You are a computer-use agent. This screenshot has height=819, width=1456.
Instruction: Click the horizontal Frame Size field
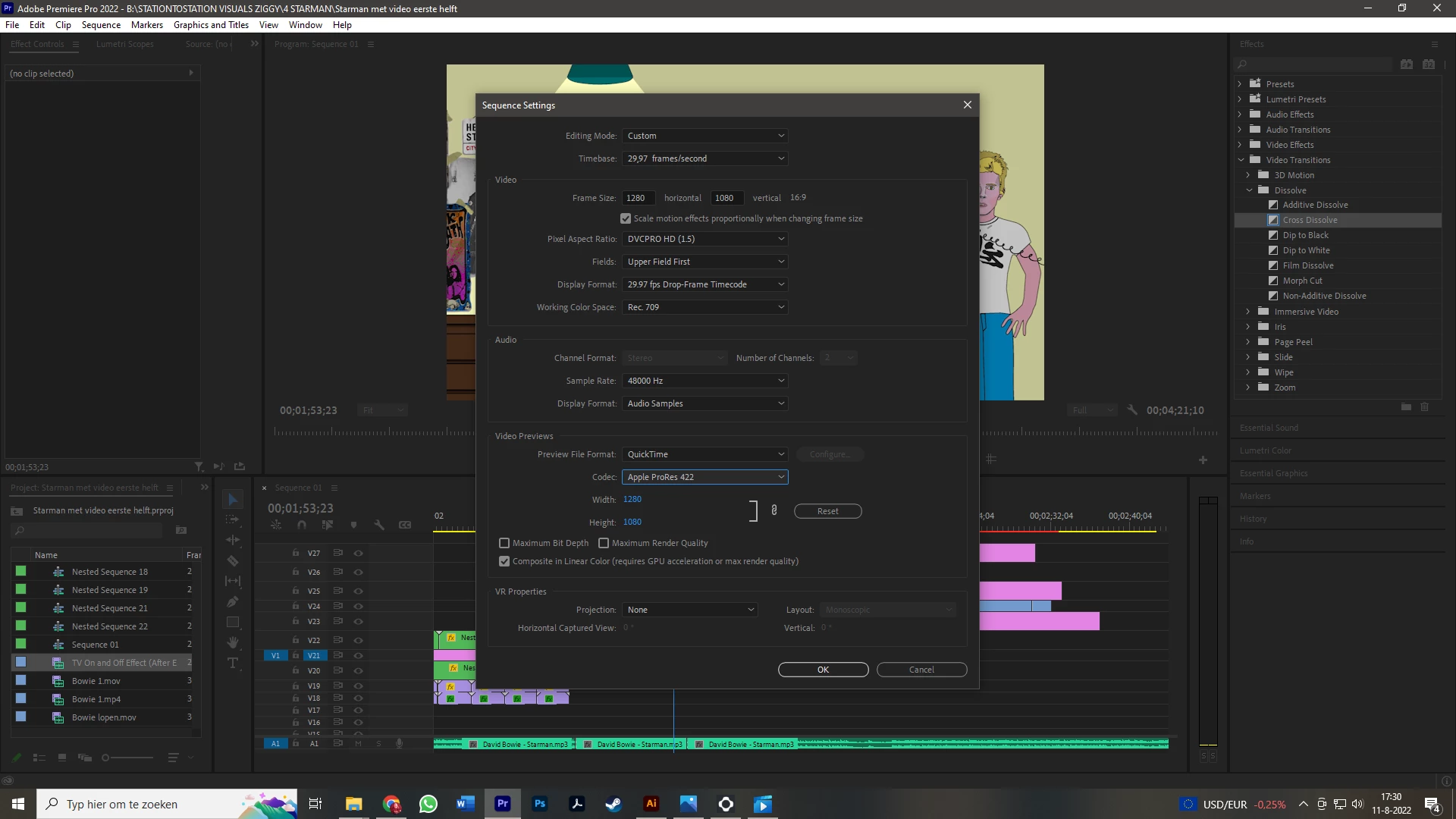click(638, 198)
